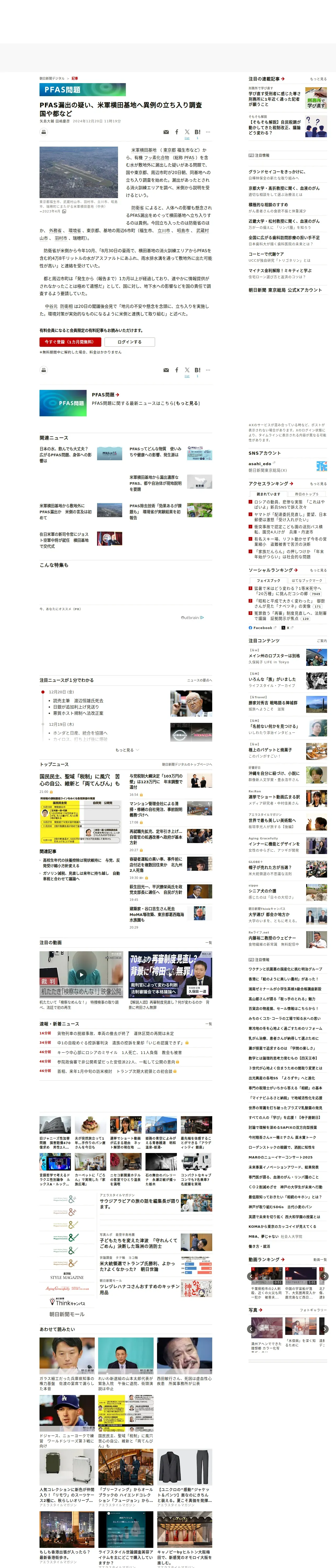
Task: Click the Outbrain logo icon
Action: pos(192,617)
